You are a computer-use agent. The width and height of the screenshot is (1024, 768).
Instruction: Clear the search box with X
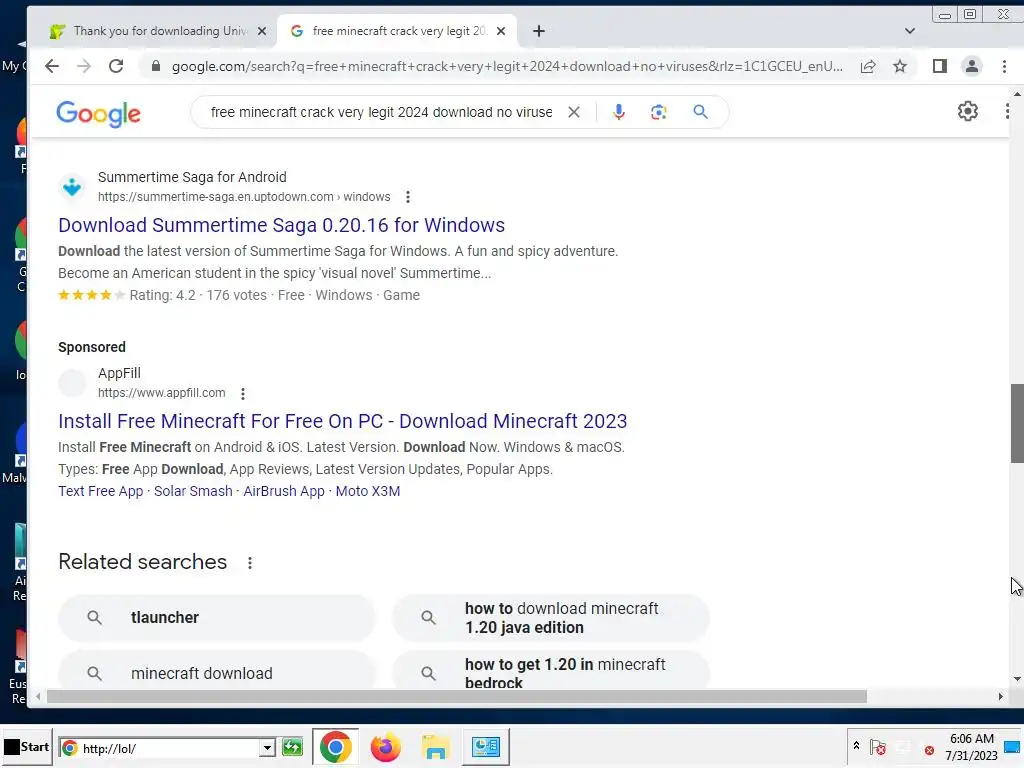pos(573,112)
